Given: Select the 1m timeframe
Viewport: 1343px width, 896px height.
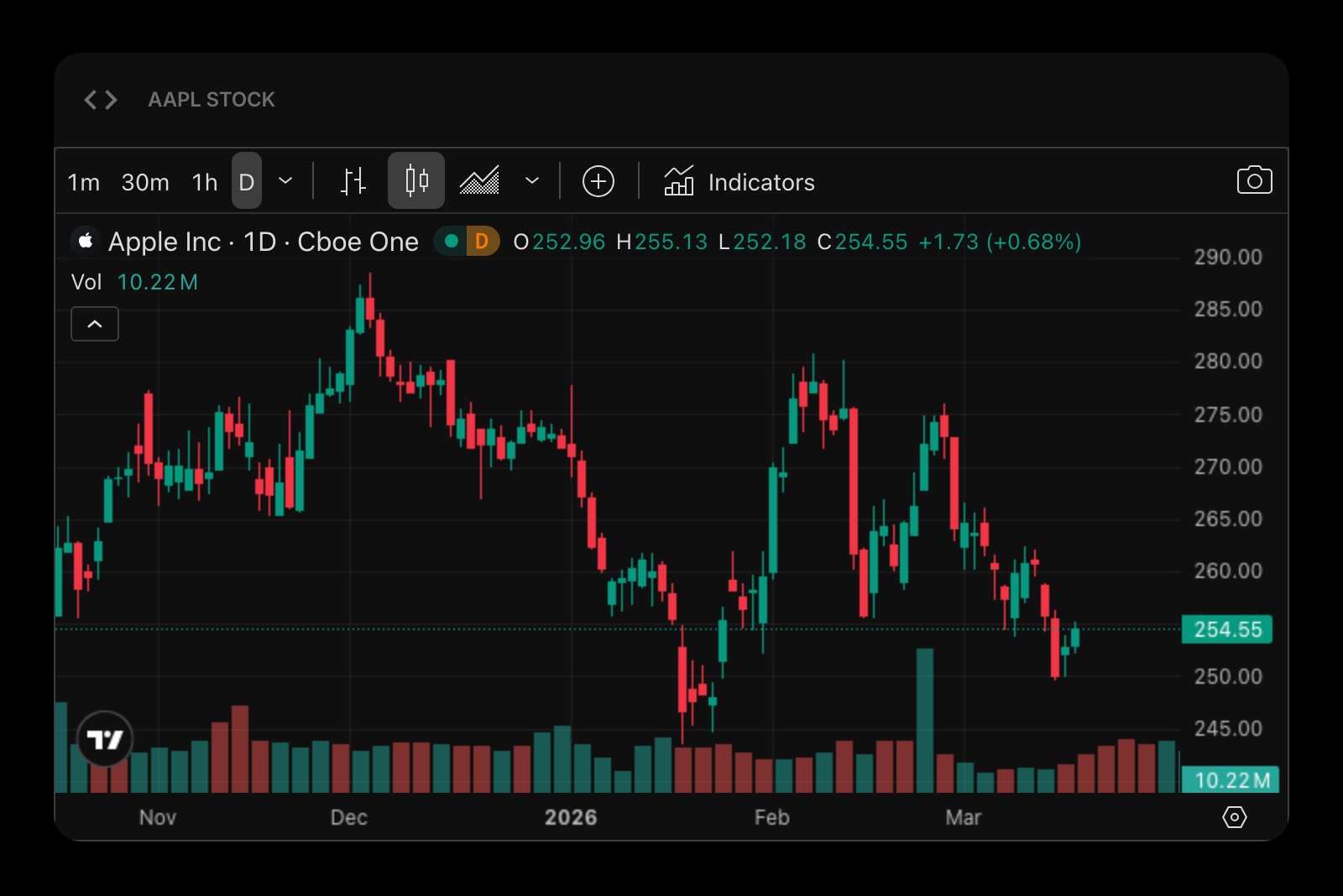Looking at the screenshot, I should (x=82, y=182).
